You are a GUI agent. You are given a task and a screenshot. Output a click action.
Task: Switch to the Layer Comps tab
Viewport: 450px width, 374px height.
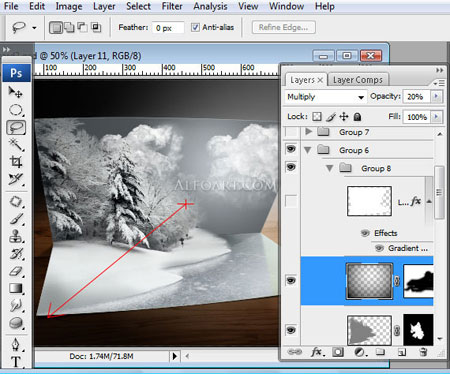tap(358, 80)
